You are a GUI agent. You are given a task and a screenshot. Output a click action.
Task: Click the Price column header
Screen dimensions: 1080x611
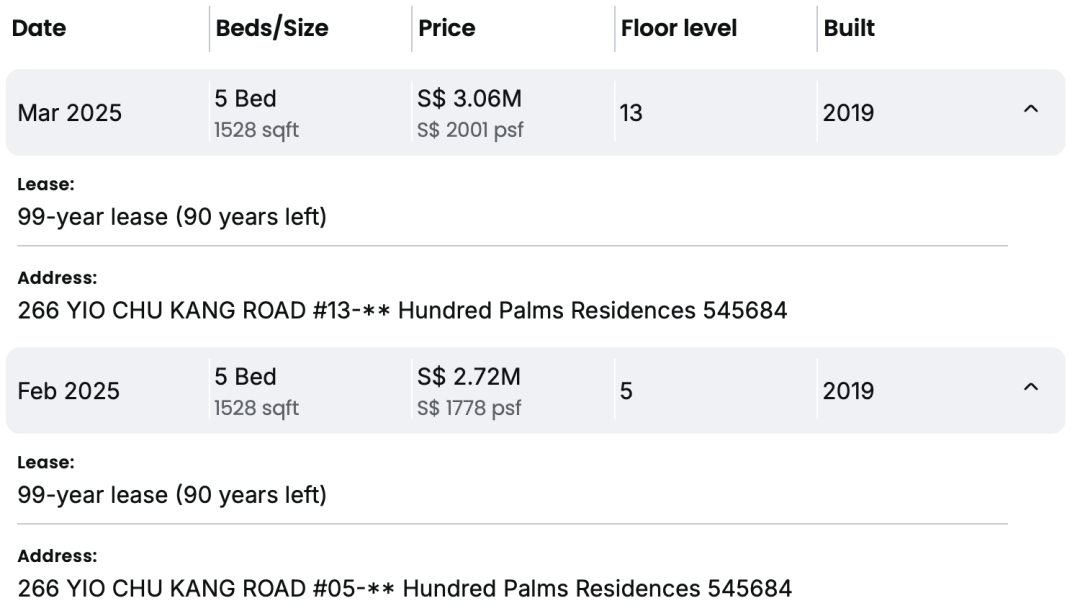click(447, 28)
